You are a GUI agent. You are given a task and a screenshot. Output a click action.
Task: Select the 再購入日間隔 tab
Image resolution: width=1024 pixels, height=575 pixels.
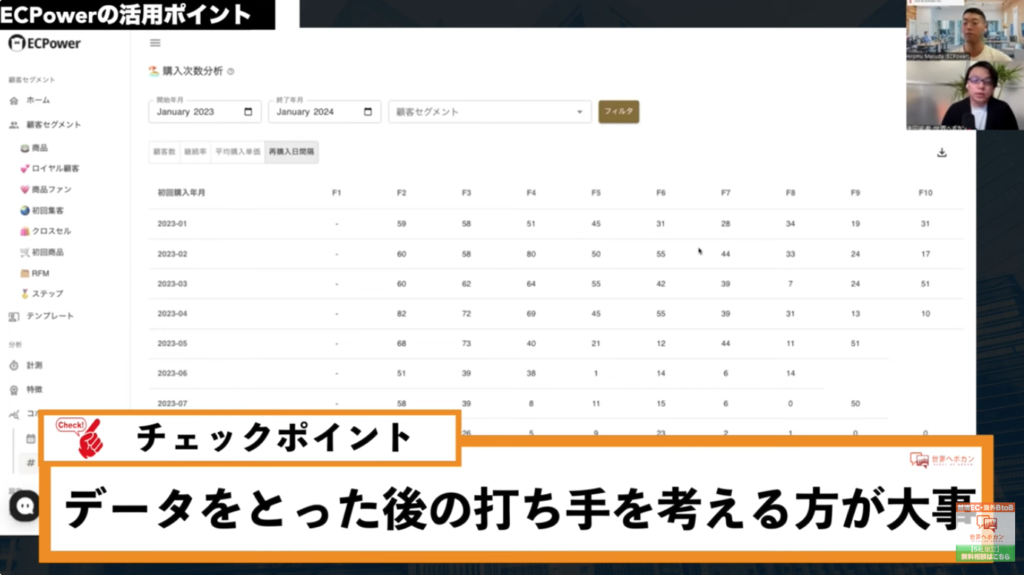[x=291, y=152]
